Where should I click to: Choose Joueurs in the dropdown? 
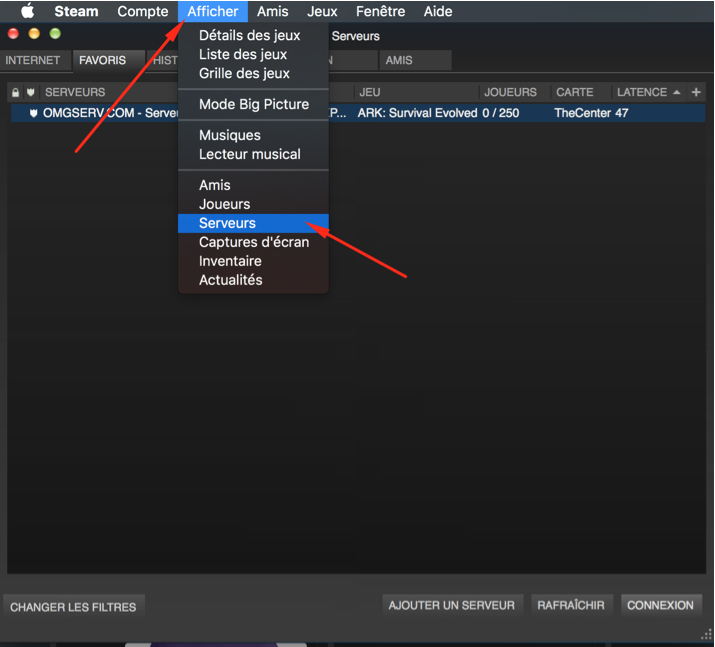[x=253, y=204]
